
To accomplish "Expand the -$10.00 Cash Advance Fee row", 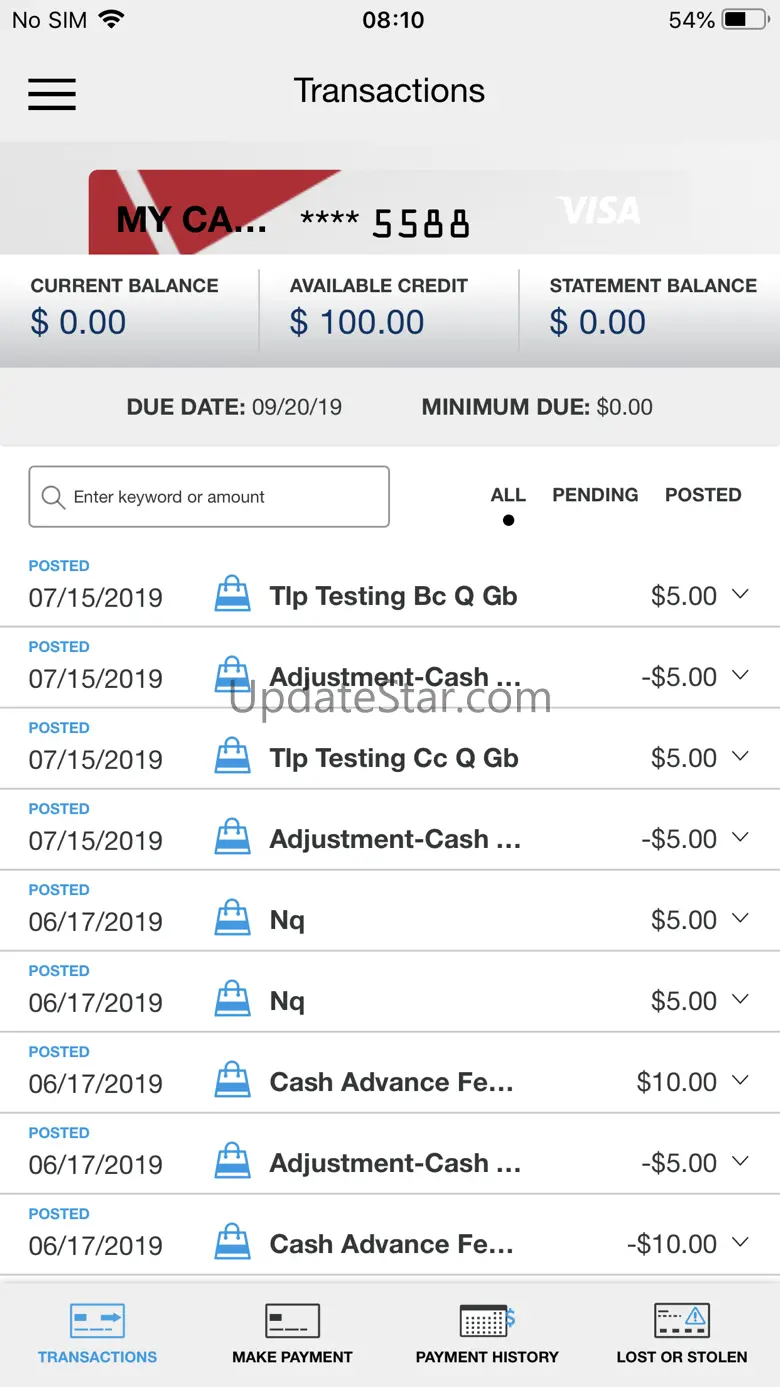I will (740, 1243).
